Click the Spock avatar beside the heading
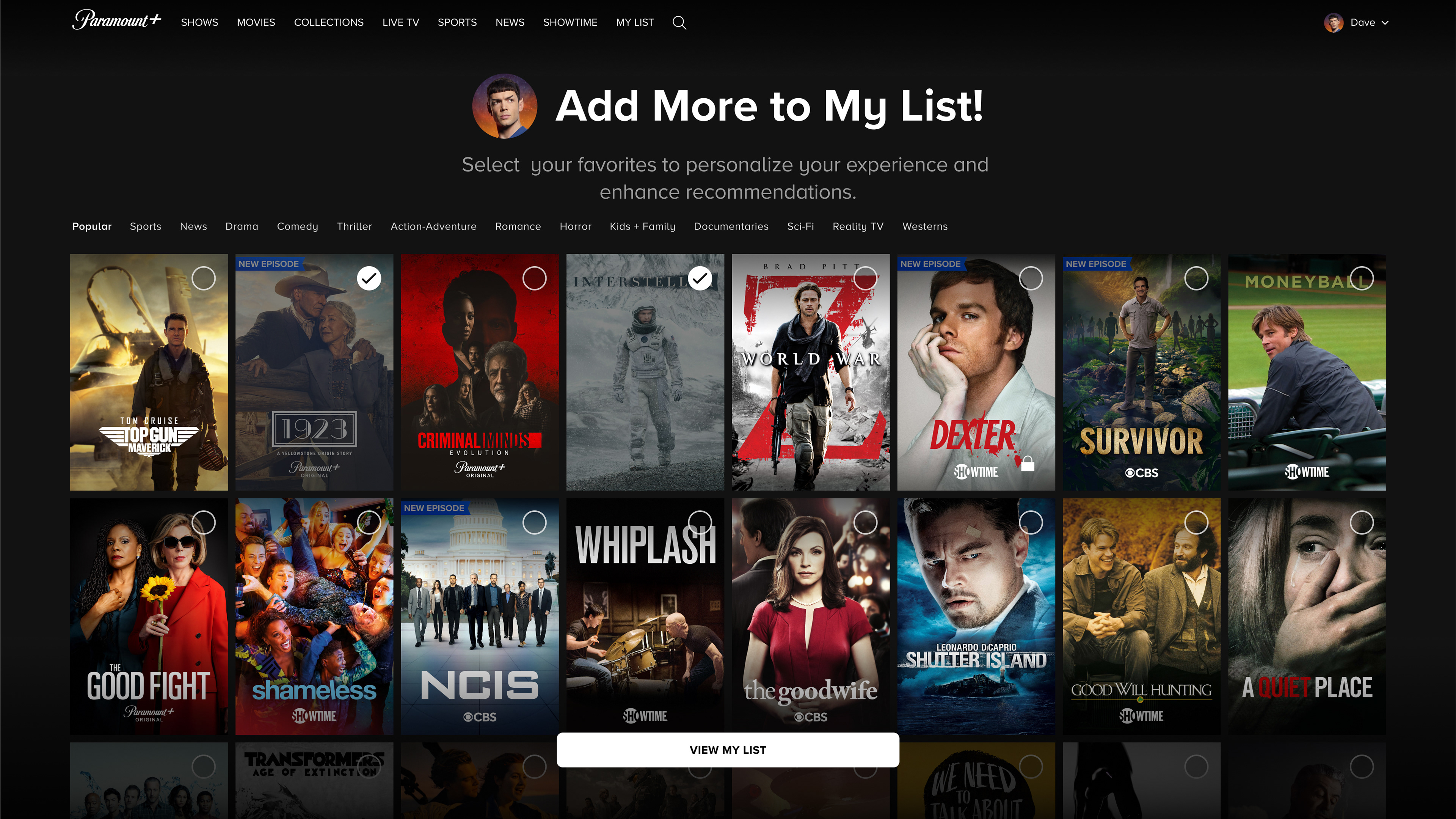1456x819 pixels. pos(504,106)
